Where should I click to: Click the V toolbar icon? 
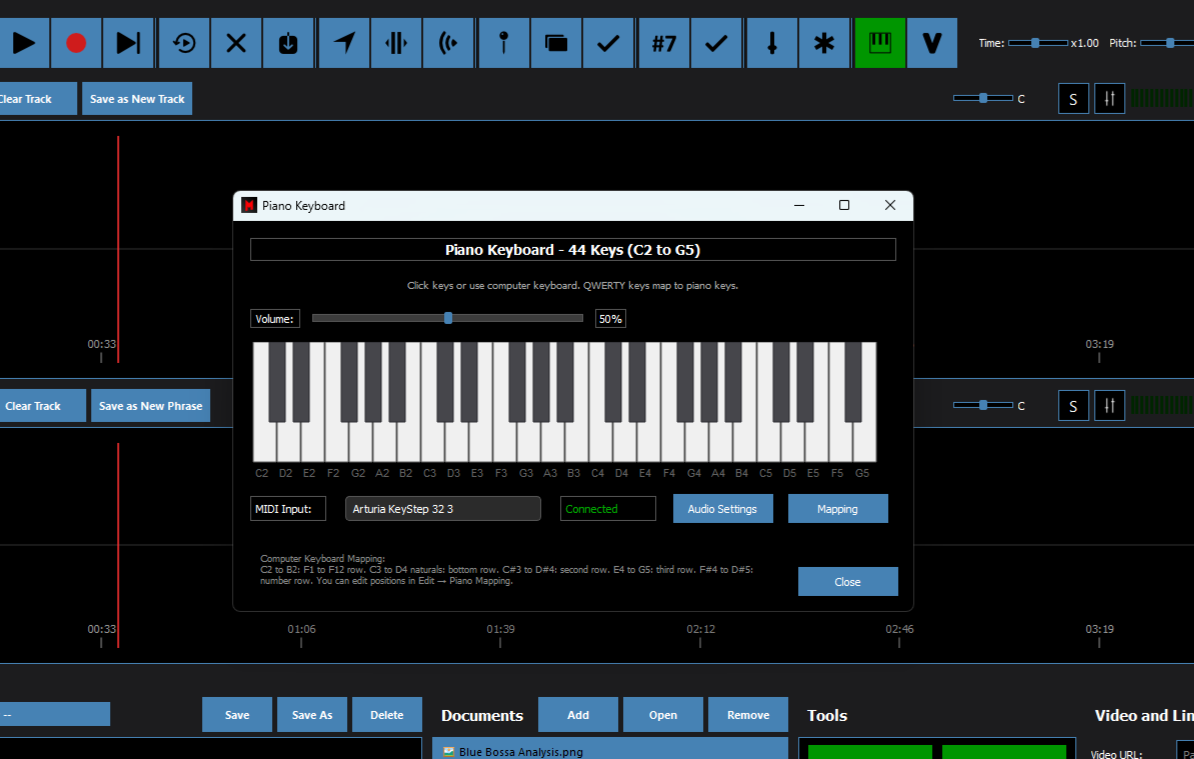(x=932, y=42)
